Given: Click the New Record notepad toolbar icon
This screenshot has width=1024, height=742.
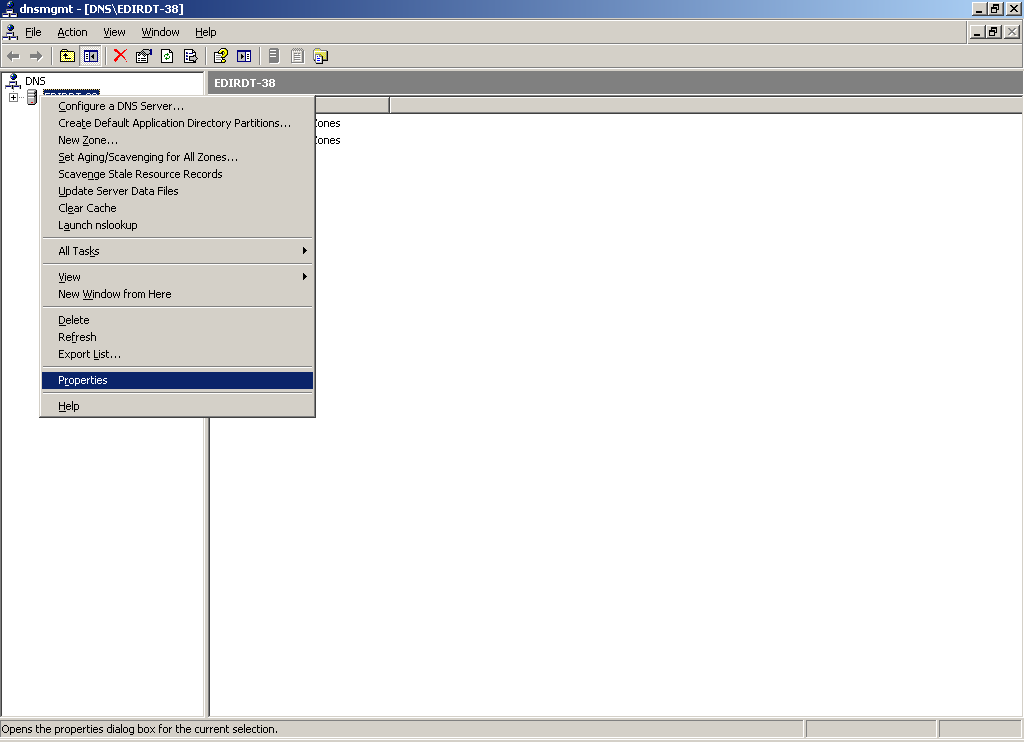Looking at the screenshot, I should click(297, 56).
